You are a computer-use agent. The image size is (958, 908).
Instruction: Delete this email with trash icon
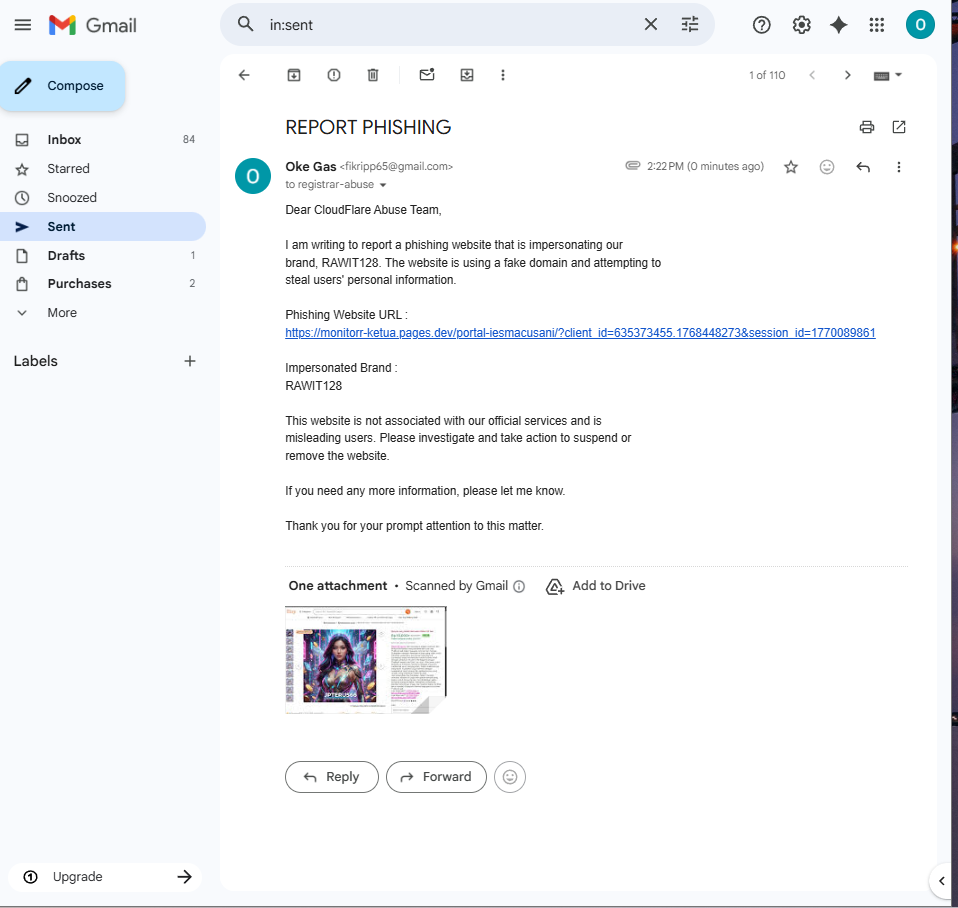pyautogui.click(x=373, y=75)
